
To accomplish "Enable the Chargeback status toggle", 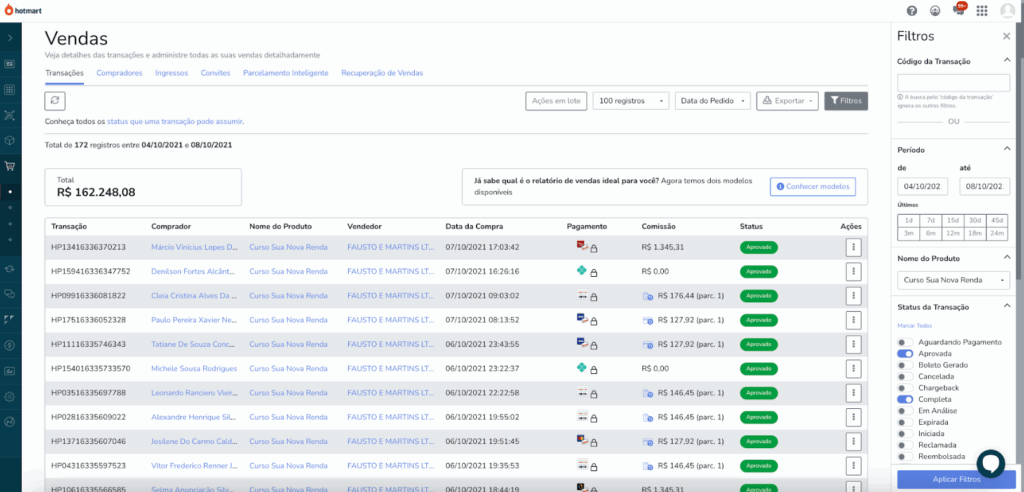I will click(905, 388).
